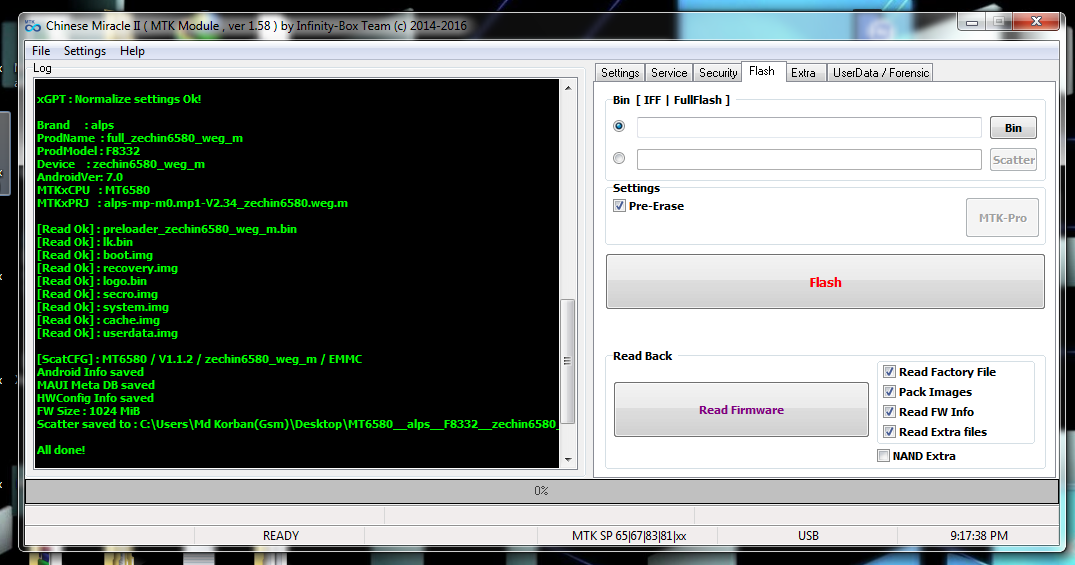Select the Flash tab
The width and height of the screenshot is (1075, 565).
pyautogui.click(x=762, y=71)
